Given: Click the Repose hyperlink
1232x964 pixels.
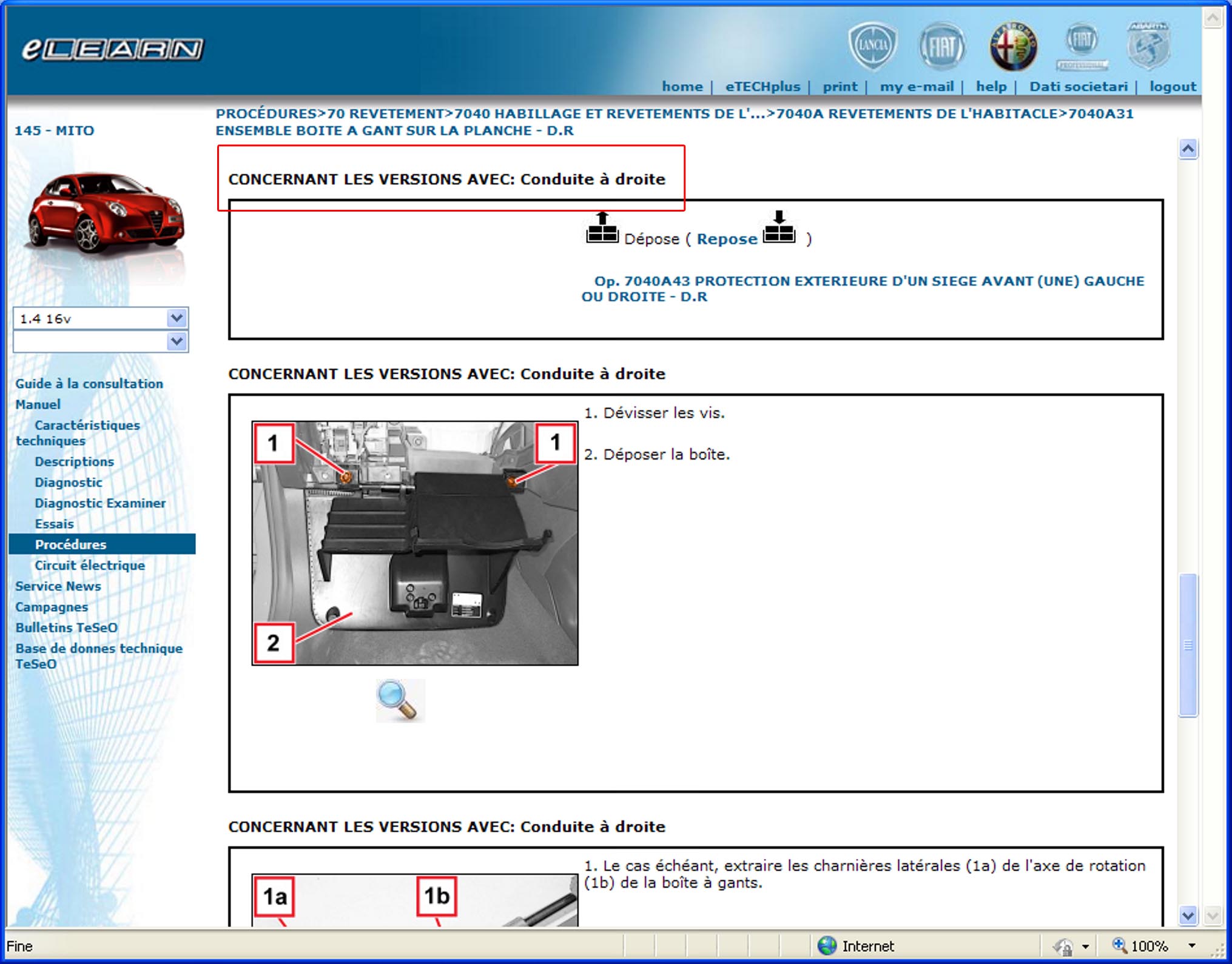Looking at the screenshot, I should pyautogui.click(x=726, y=239).
